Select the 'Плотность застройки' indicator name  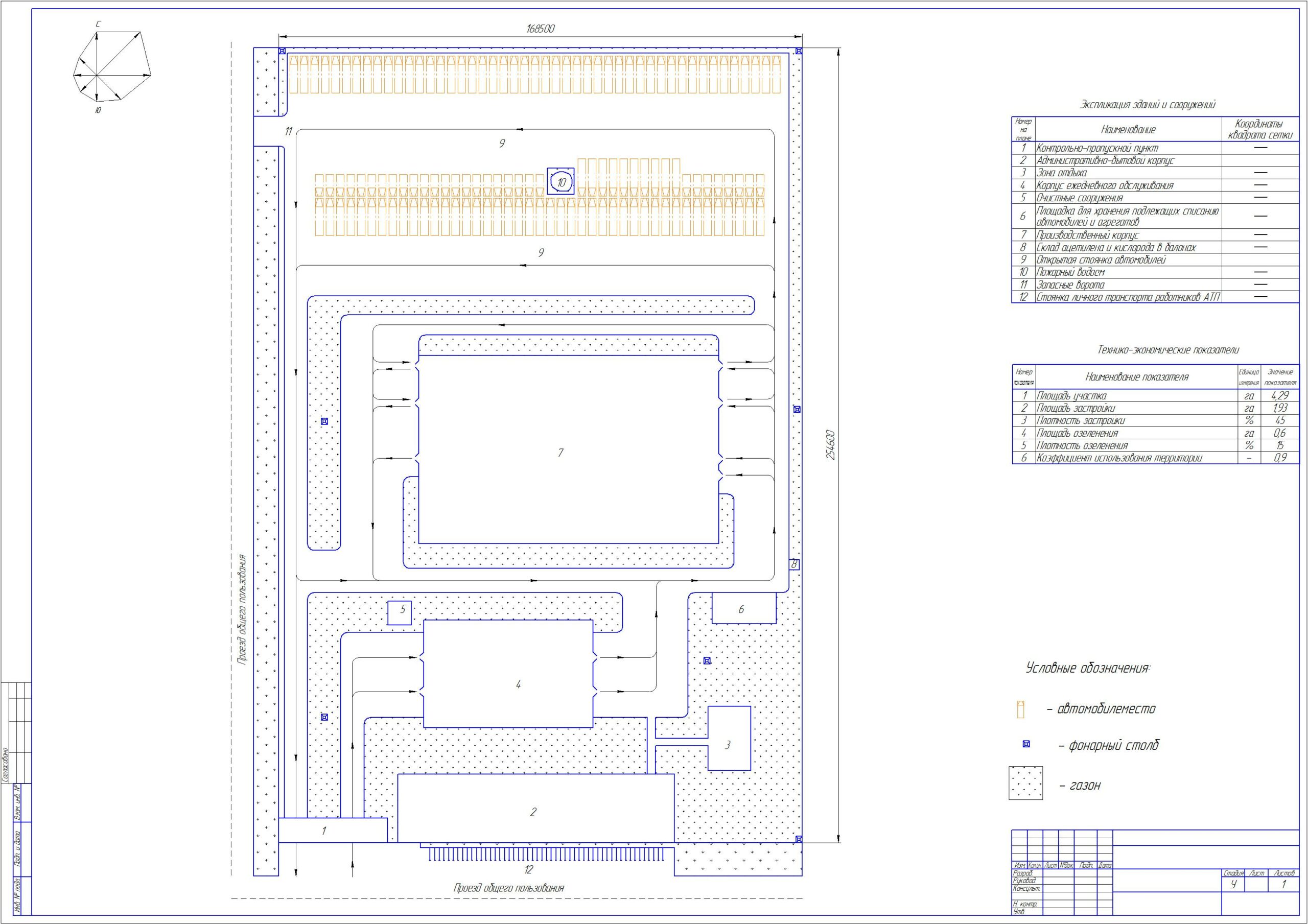(x=1081, y=420)
